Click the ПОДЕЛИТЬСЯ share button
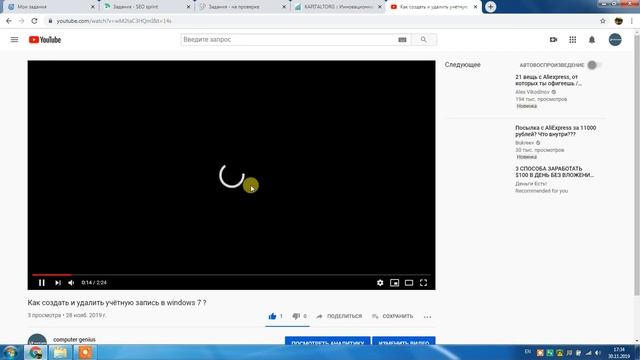This screenshot has width=640, height=360. [x=339, y=316]
